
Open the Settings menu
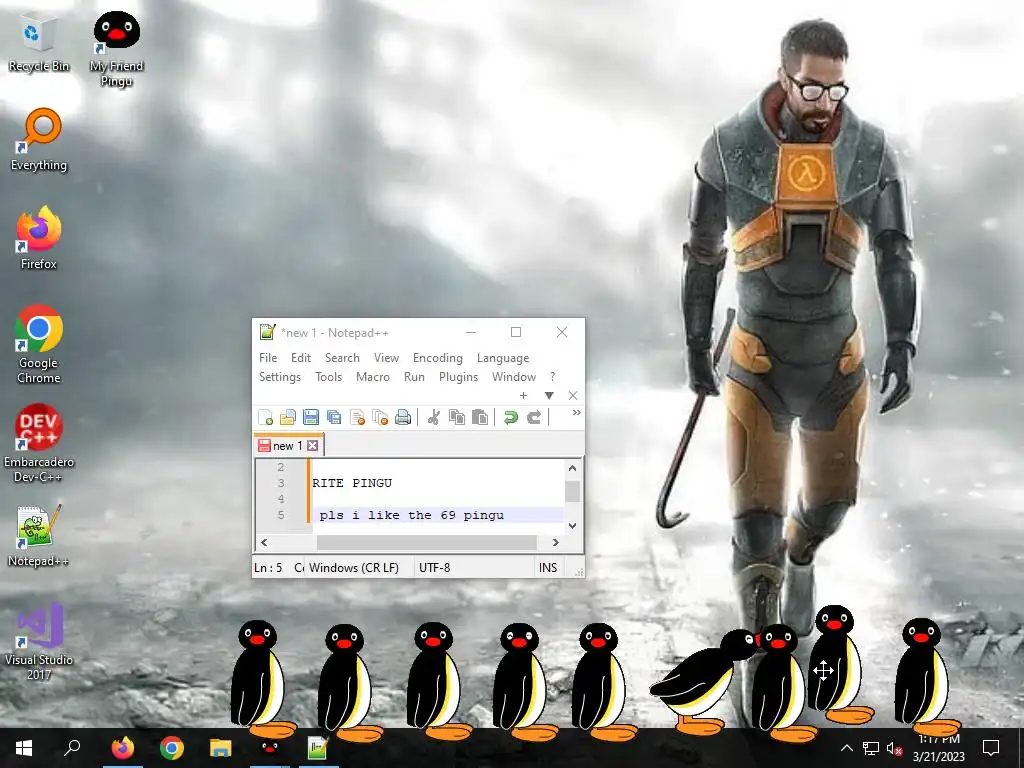click(x=280, y=377)
